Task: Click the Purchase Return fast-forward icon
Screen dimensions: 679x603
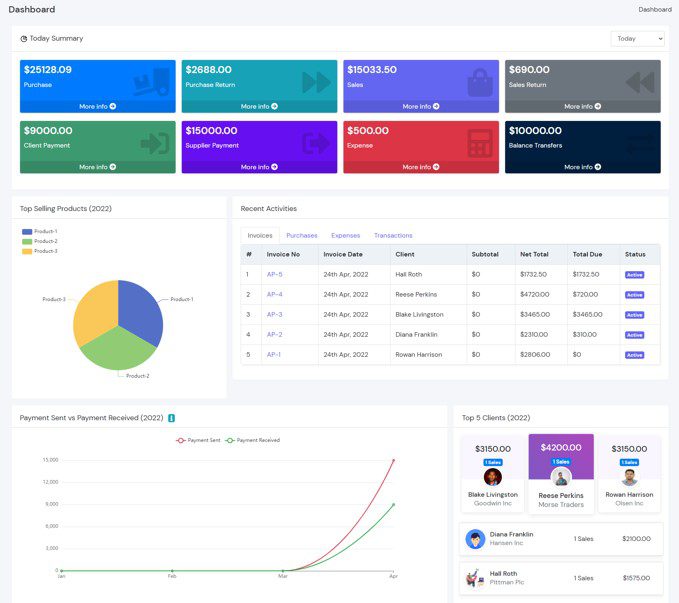Action: [x=316, y=81]
